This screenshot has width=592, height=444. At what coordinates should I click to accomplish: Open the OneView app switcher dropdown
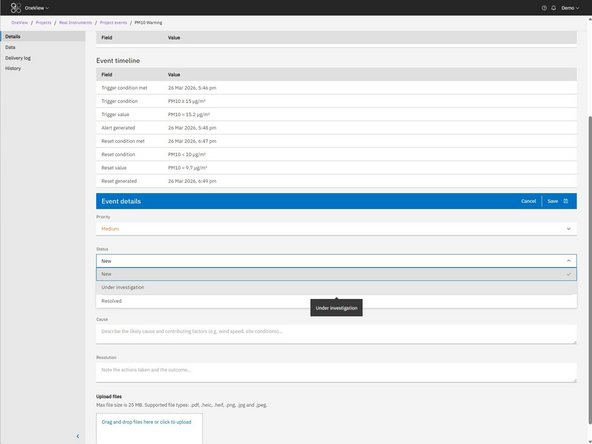coord(37,8)
